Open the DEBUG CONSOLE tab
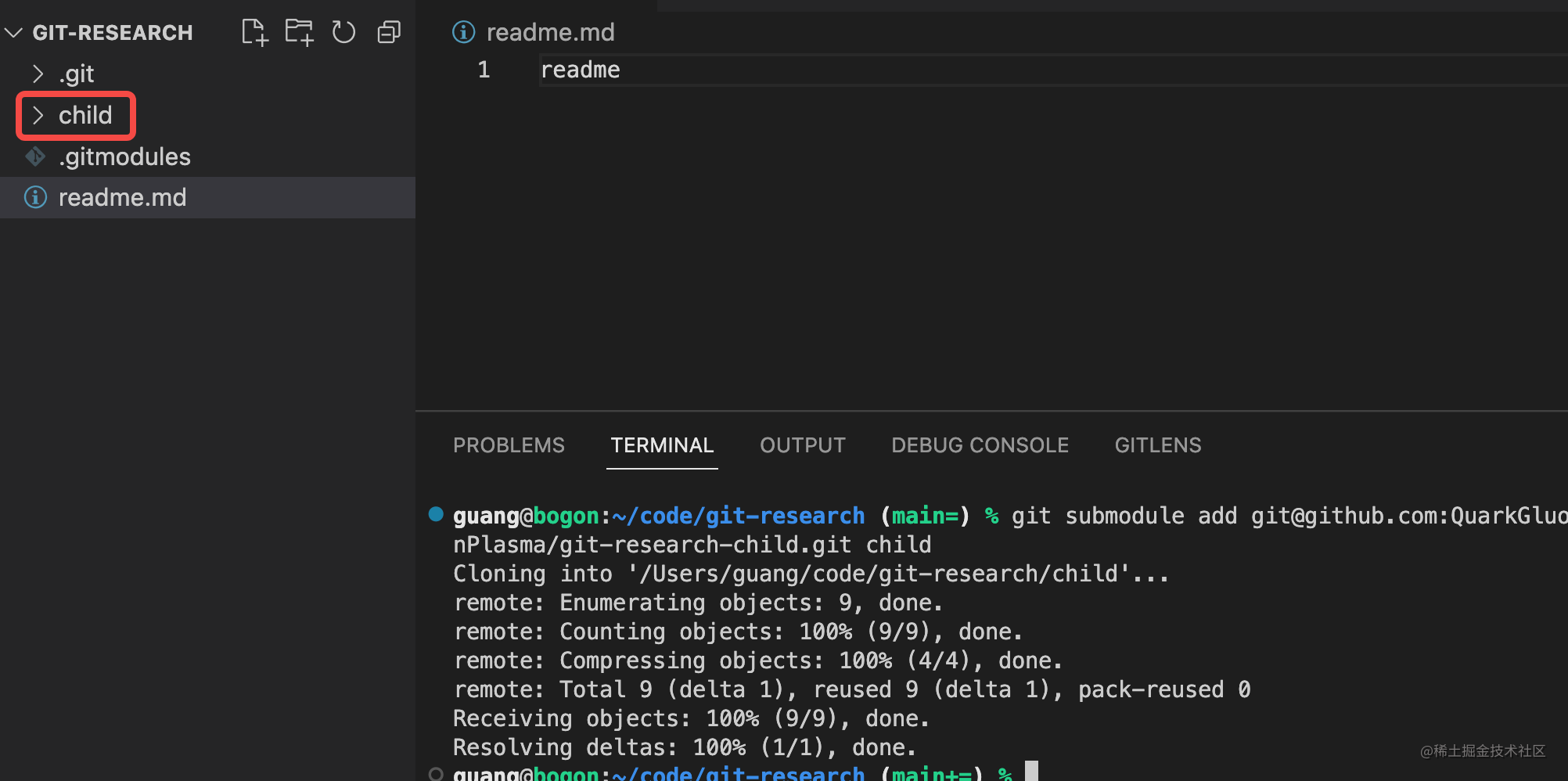Image resolution: width=1568 pixels, height=781 pixels. point(980,445)
